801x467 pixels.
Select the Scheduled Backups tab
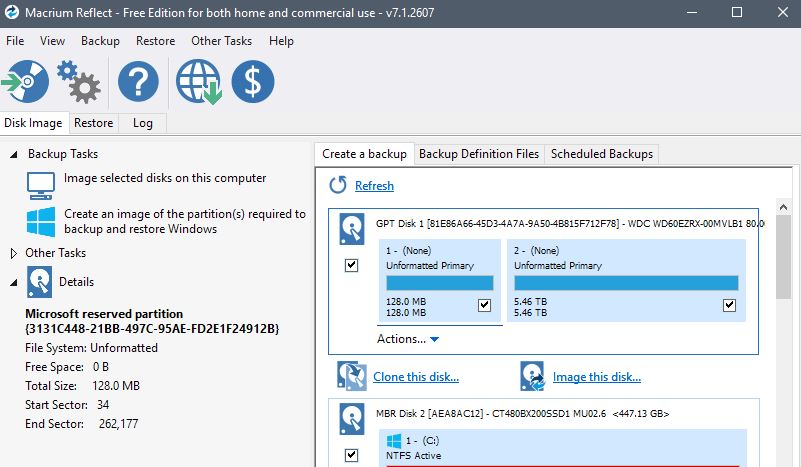(602, 154)
